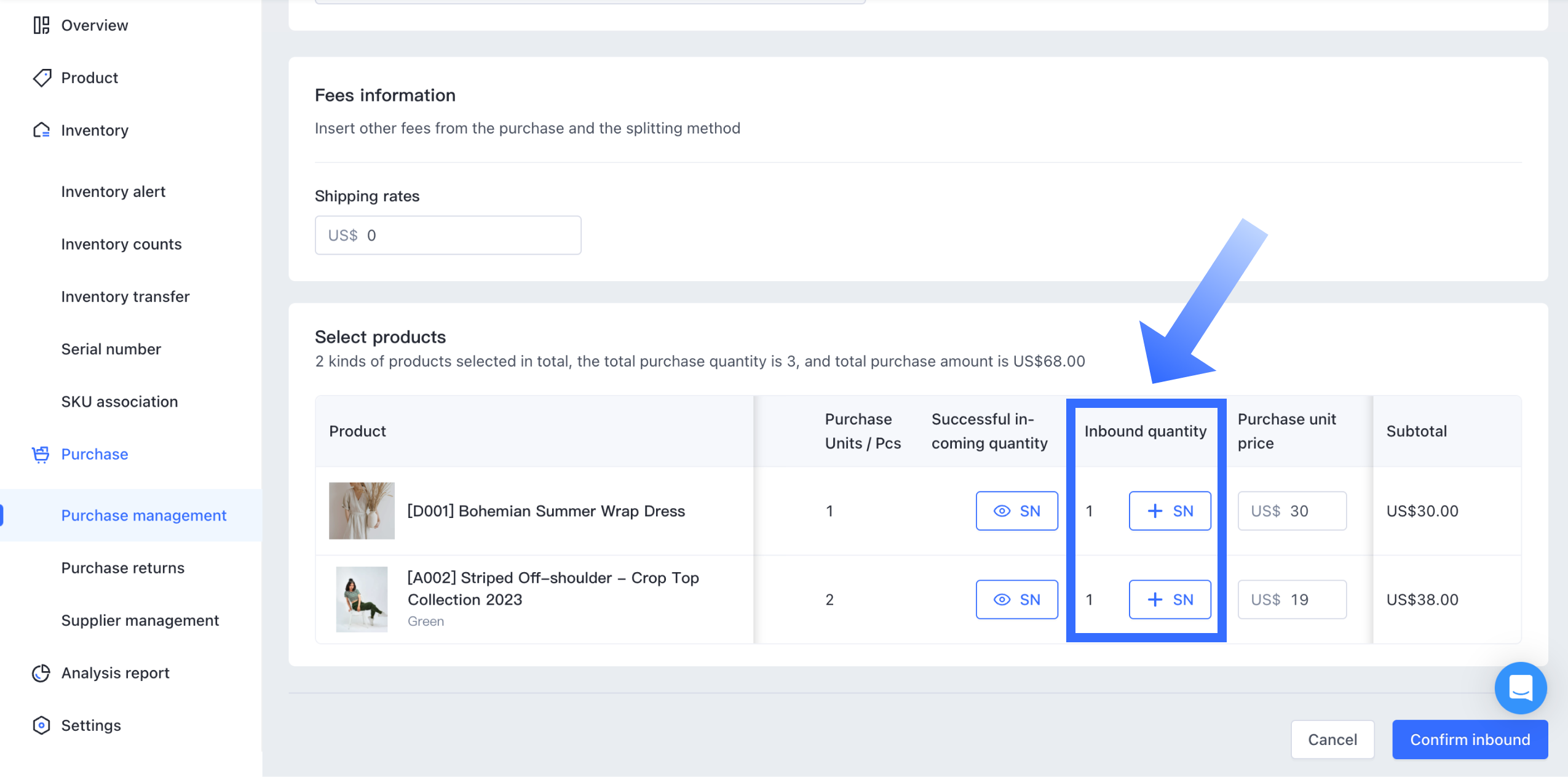View serial numbers for Bohemian Wrap Dress
This screenshot has width=1568, height=777.
[1016, 511]
